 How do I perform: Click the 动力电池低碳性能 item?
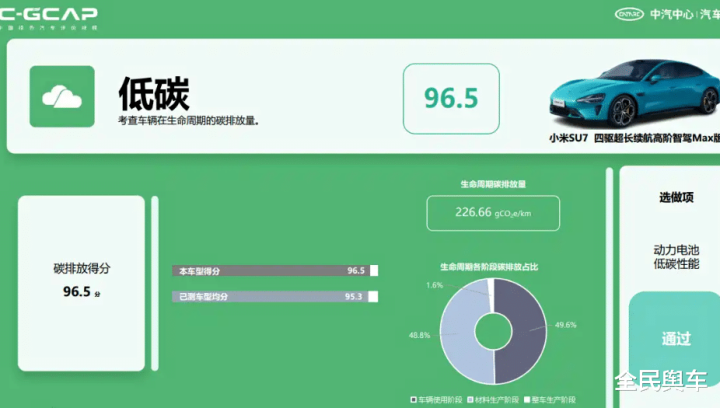coord(676,257)
